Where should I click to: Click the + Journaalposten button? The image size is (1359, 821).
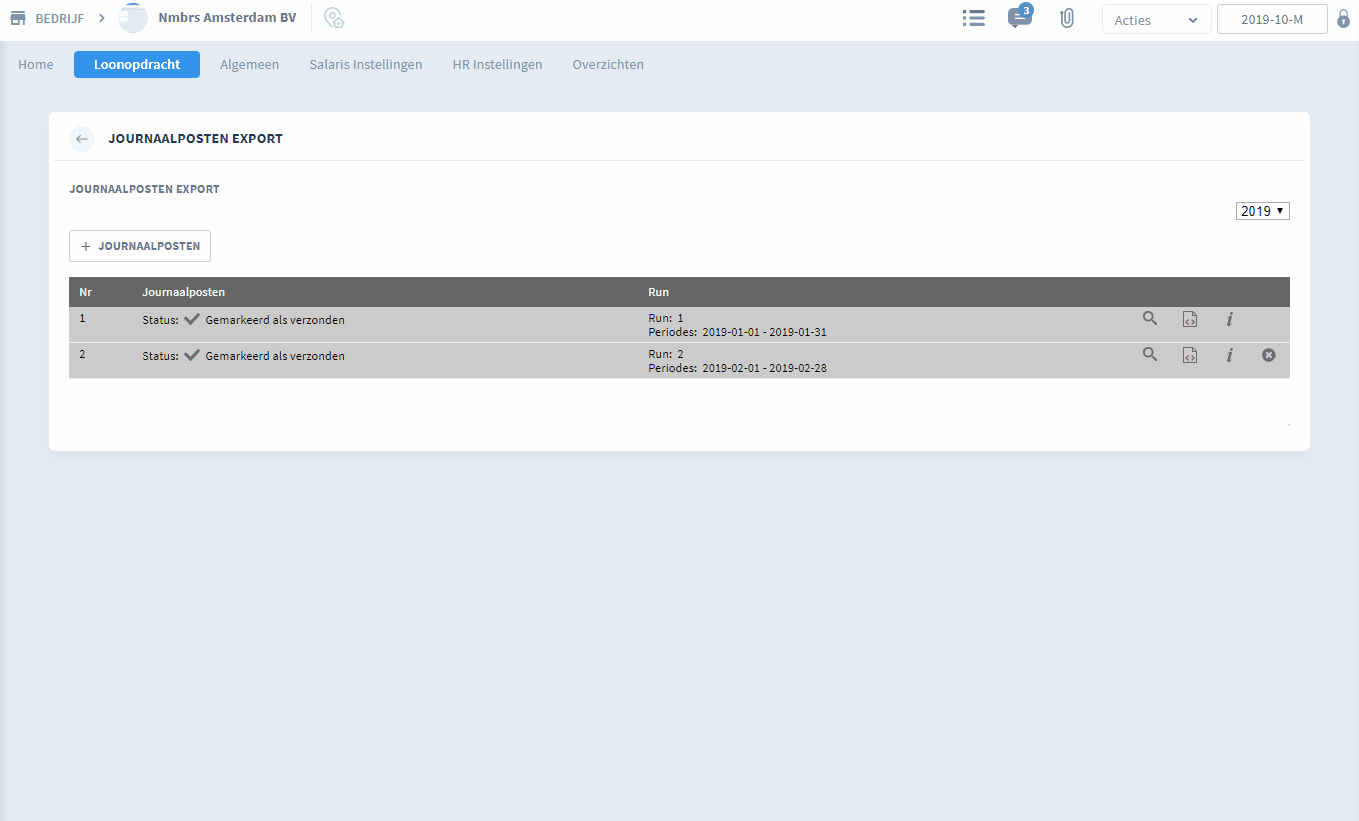140,246
